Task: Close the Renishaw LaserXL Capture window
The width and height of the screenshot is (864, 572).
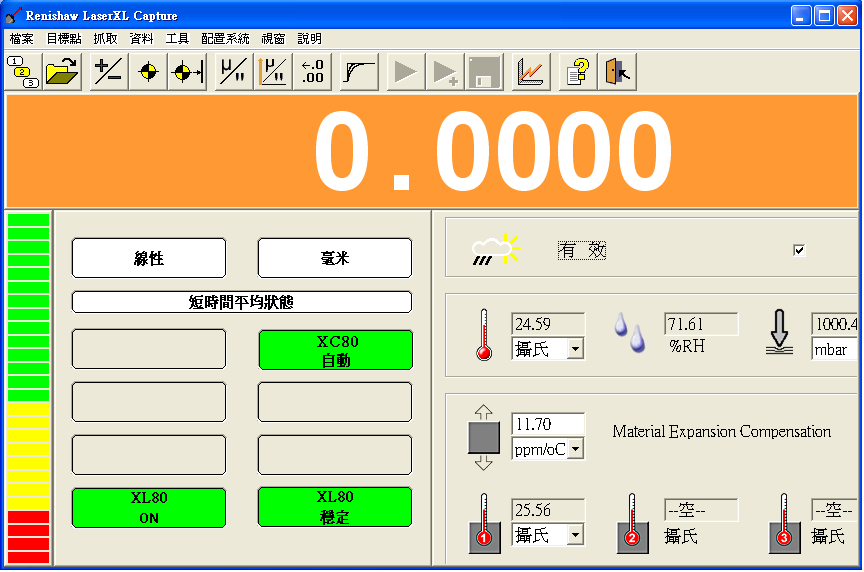Action: pyautogui.click(x=847, y=15)
